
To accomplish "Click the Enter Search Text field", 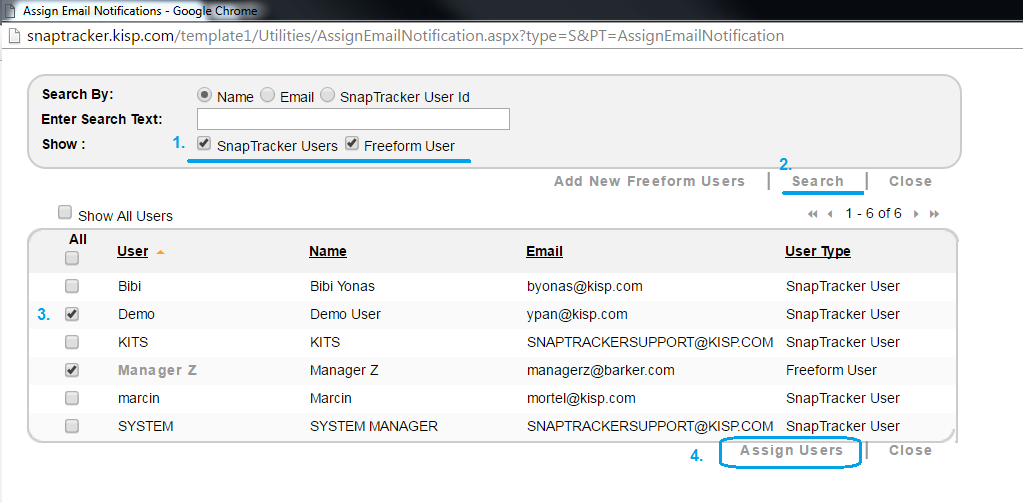I will click(x=353, y=119).
